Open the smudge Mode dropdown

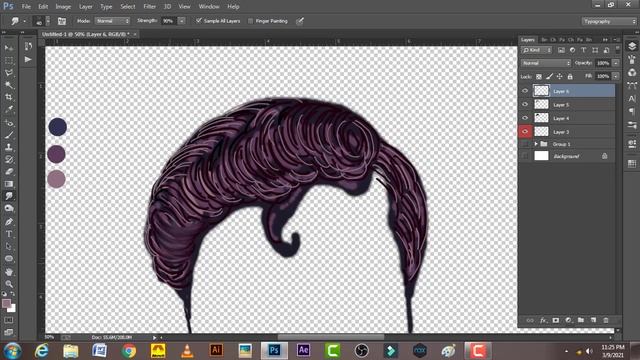coord(112,21)
